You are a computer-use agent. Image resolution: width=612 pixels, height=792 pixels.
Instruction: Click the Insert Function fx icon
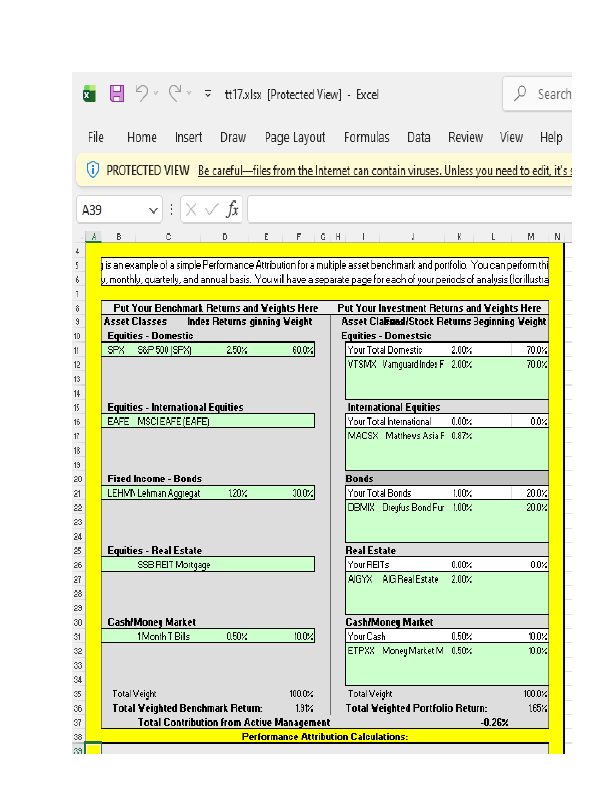tap(232, 209)
